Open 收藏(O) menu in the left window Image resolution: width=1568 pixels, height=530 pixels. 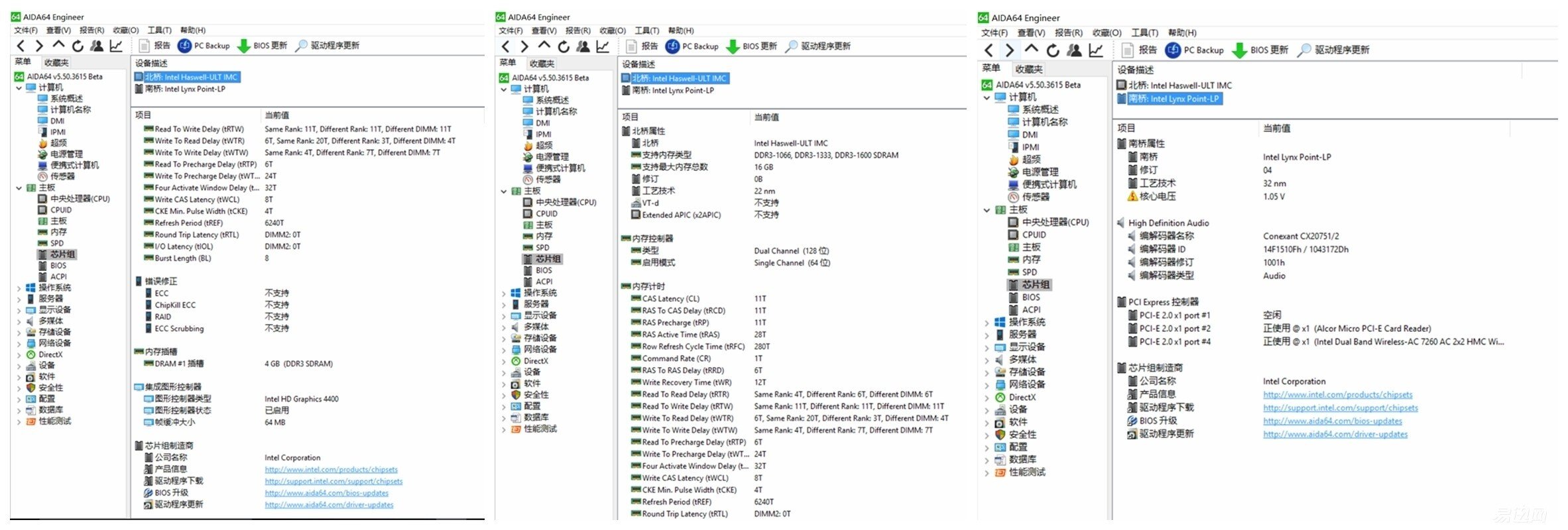126,30
